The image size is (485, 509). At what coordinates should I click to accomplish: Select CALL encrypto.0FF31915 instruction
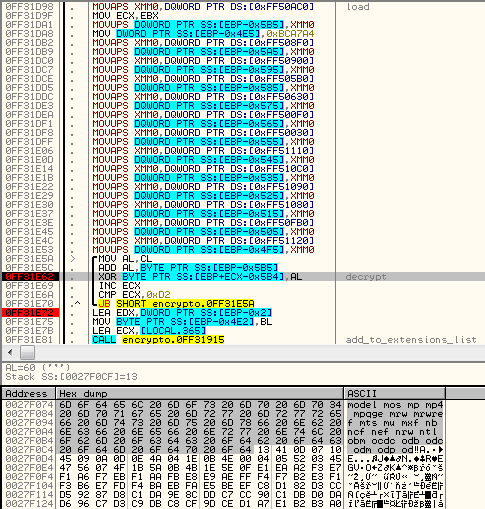tap(158, 340)
